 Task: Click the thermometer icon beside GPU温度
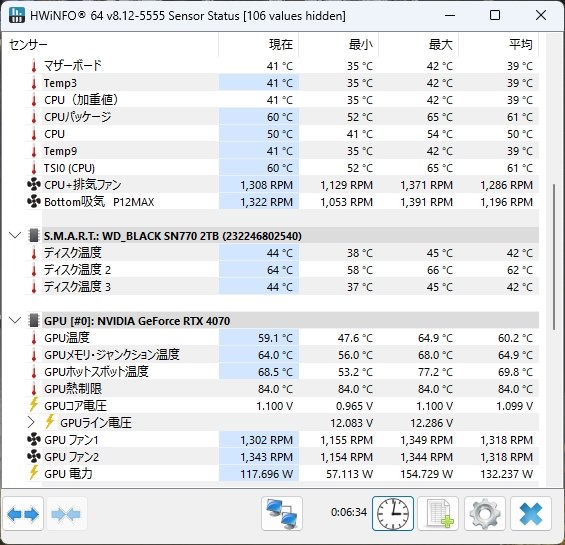pyautogui.click(x=34, y=338)
